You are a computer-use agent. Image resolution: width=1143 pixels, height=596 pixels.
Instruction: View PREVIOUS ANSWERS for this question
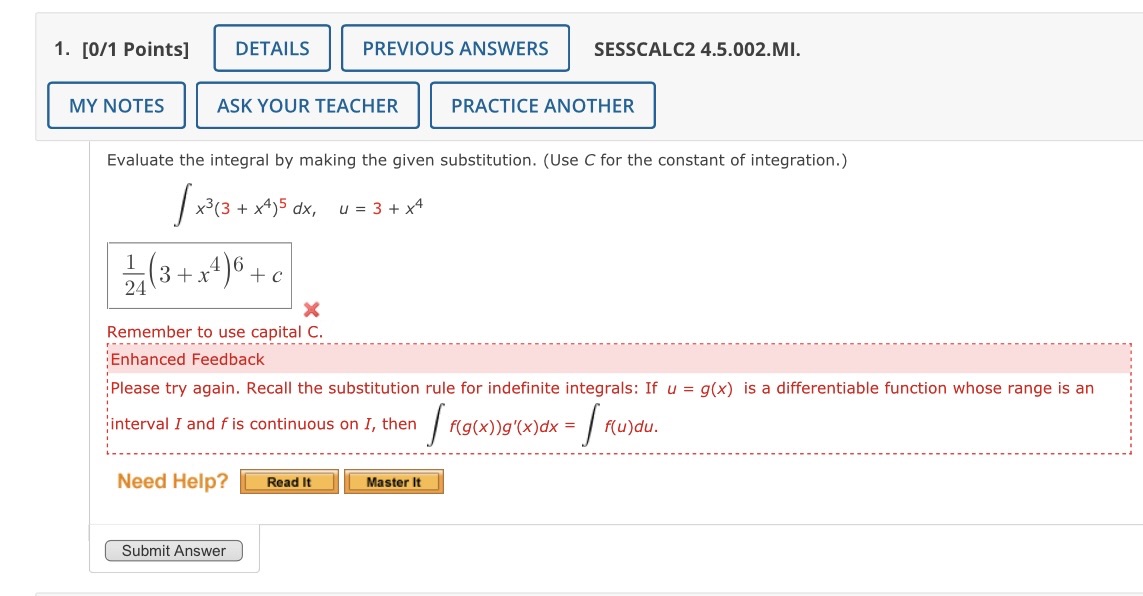455,47
